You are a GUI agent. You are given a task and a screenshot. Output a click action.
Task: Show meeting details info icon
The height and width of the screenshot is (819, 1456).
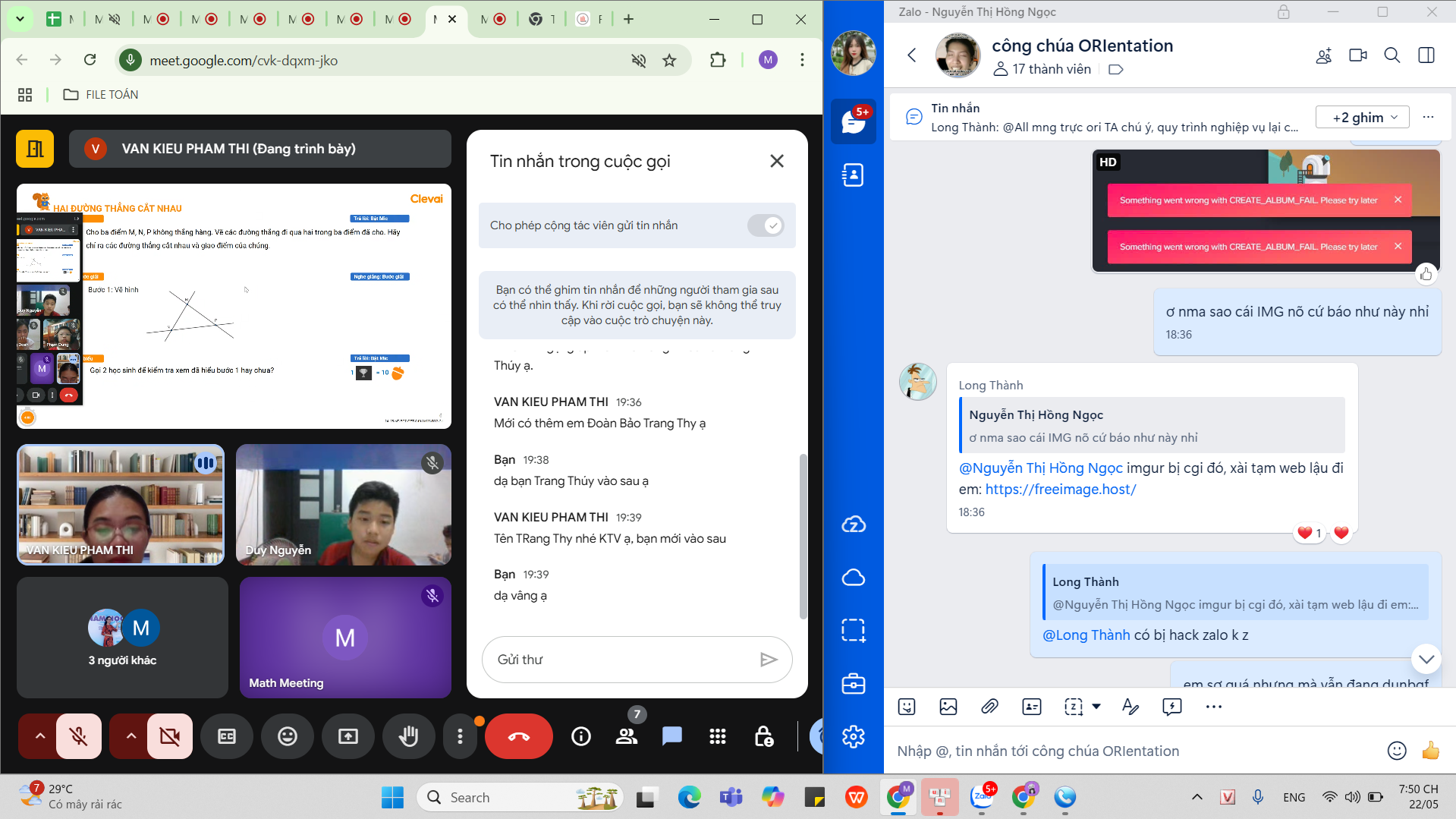pos(581,736)
